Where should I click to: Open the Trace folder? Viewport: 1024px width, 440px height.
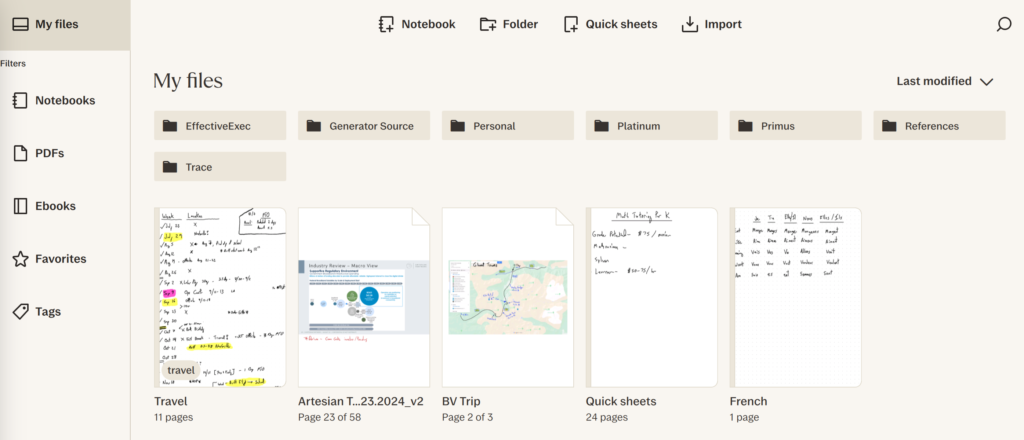coord(220,167)
